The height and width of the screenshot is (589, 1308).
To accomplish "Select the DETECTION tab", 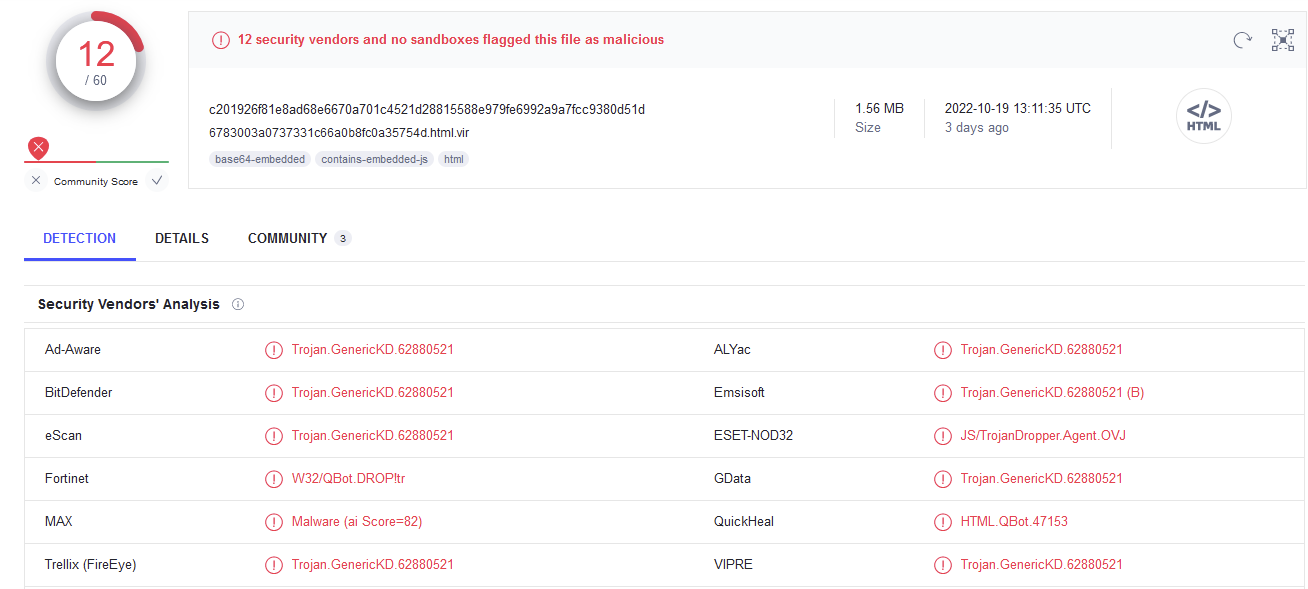I will (80, 238).
